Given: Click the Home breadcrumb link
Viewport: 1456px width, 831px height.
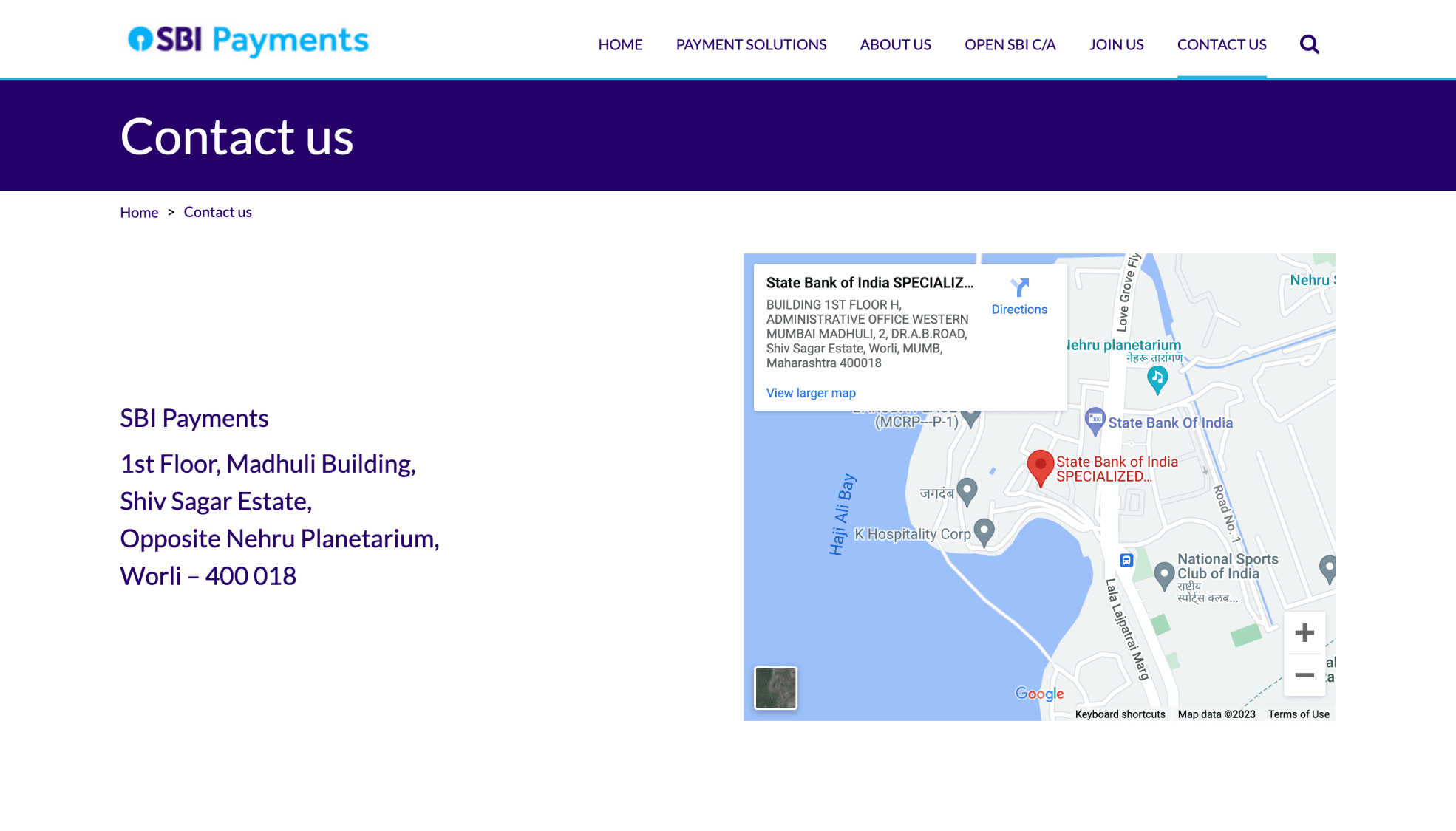Looking at the screenshot, I should point(139,213).
